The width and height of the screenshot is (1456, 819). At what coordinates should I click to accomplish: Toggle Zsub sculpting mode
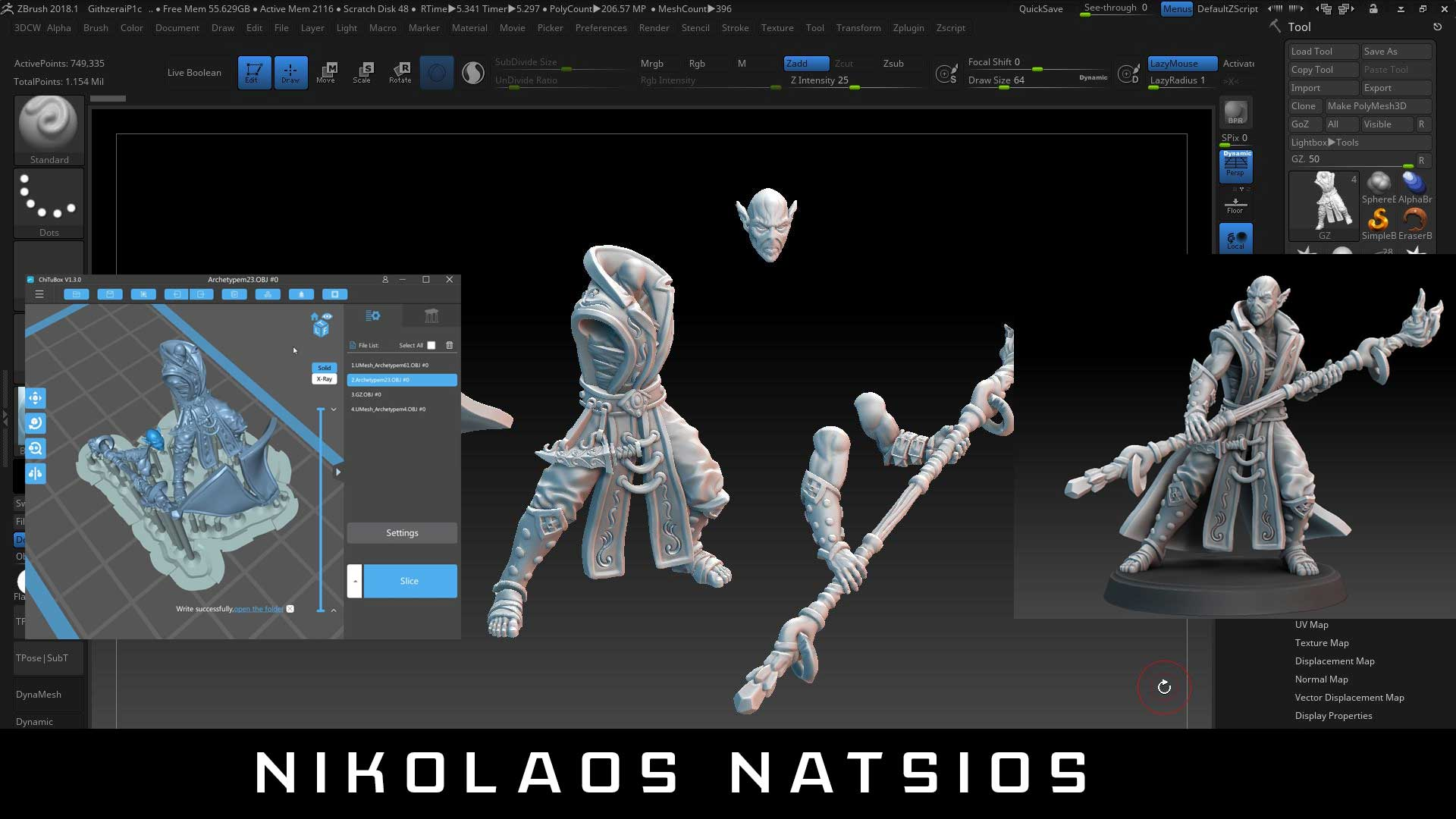click(893, 63)
